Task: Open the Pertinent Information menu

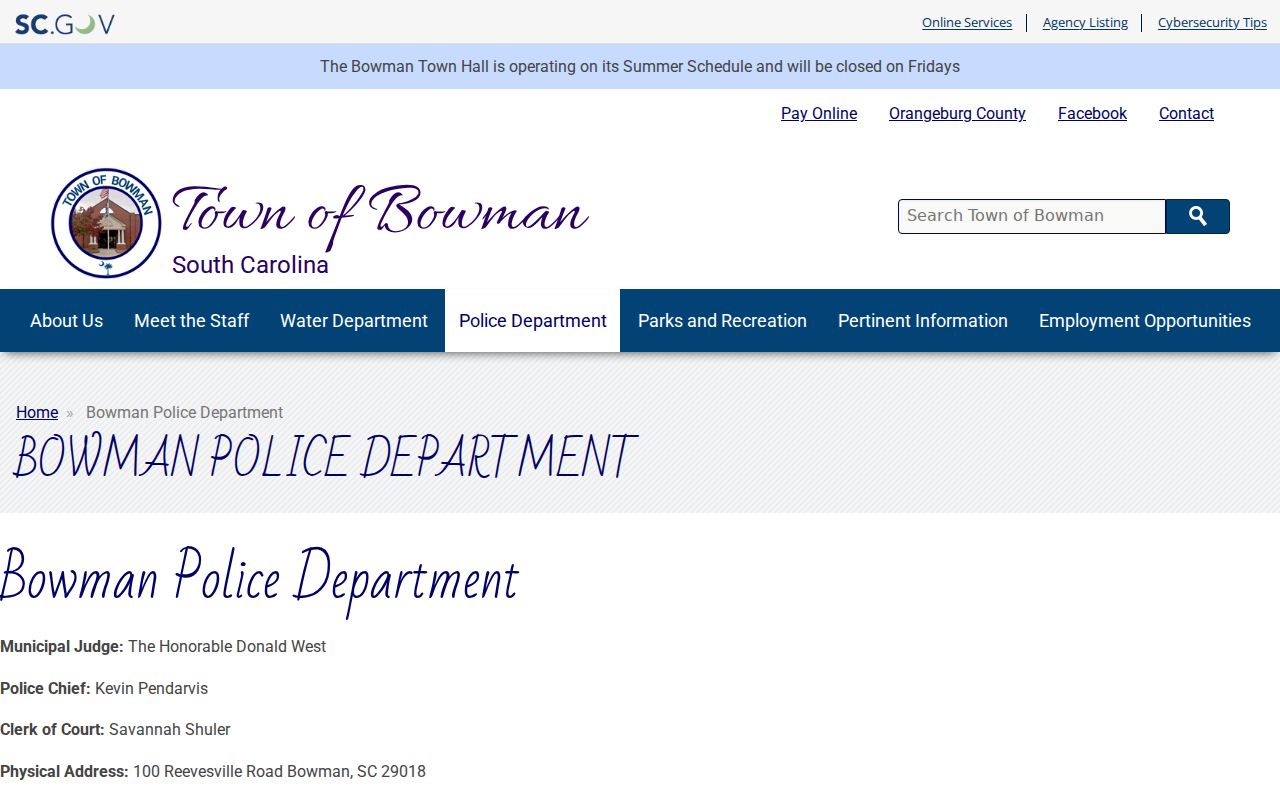Action: (x=923, y=321)
